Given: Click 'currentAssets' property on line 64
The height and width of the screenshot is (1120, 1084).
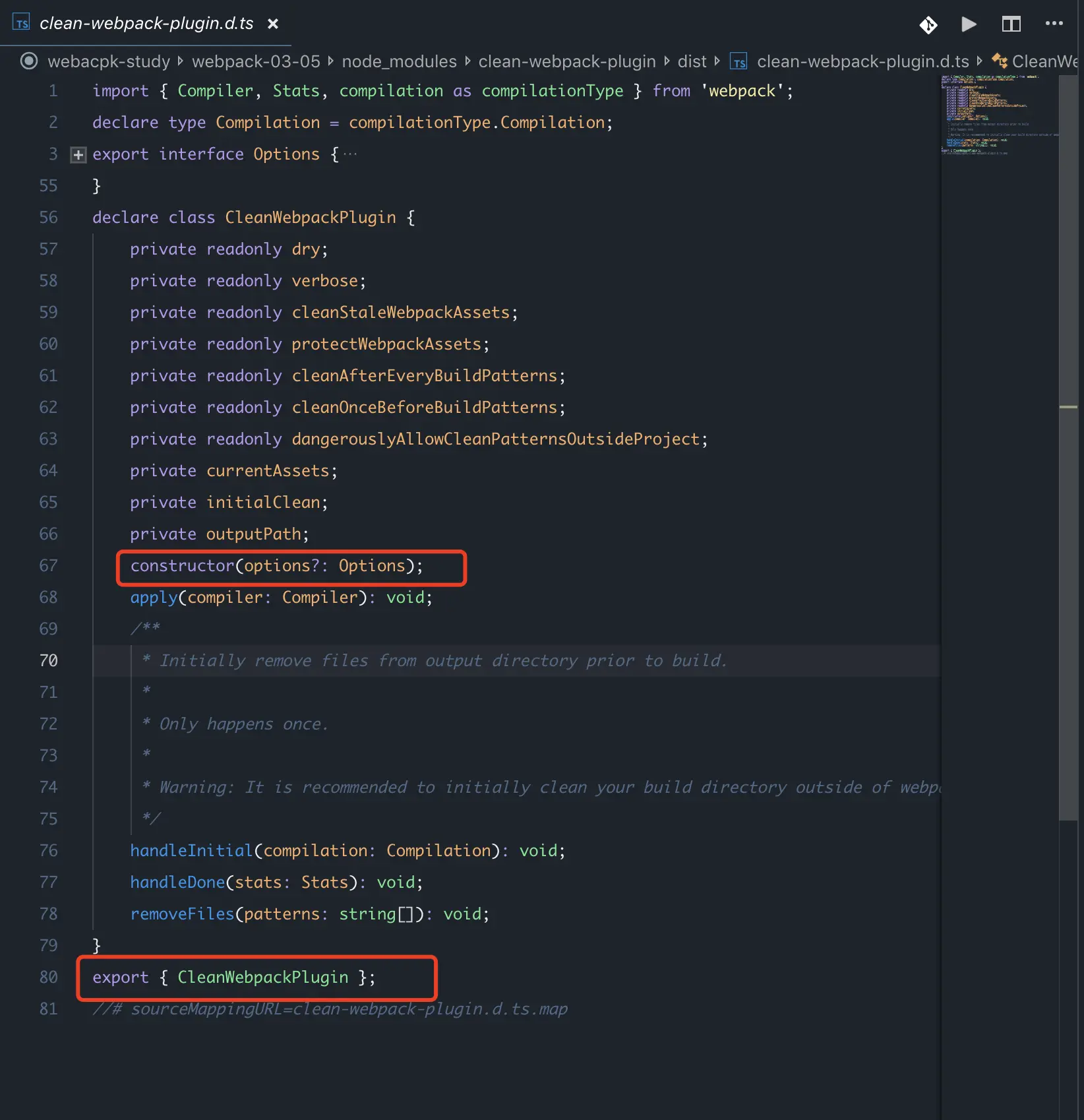Looking at the screenshot, I should coord(268,471).
